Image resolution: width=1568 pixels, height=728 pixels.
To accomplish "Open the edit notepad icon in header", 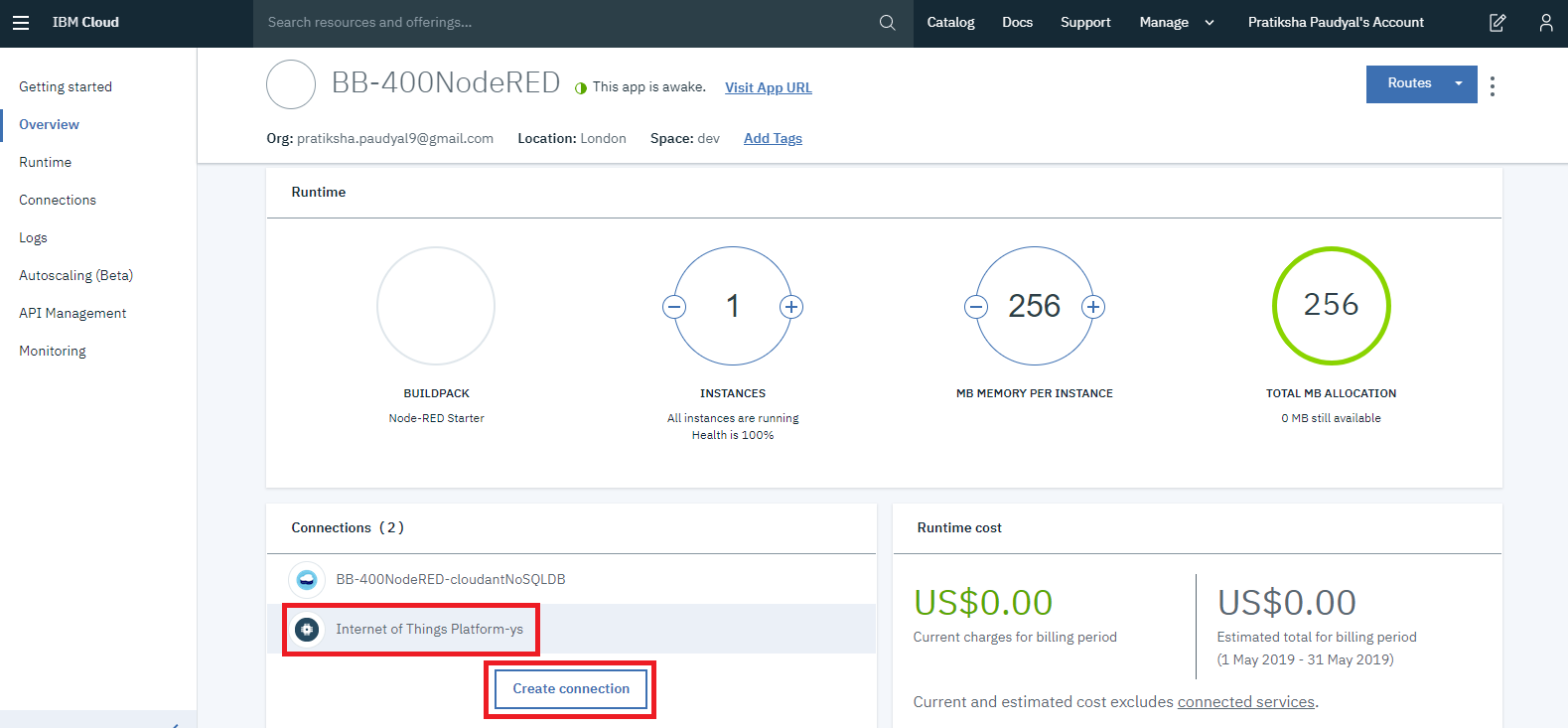I will click(x=1497, y=23).
